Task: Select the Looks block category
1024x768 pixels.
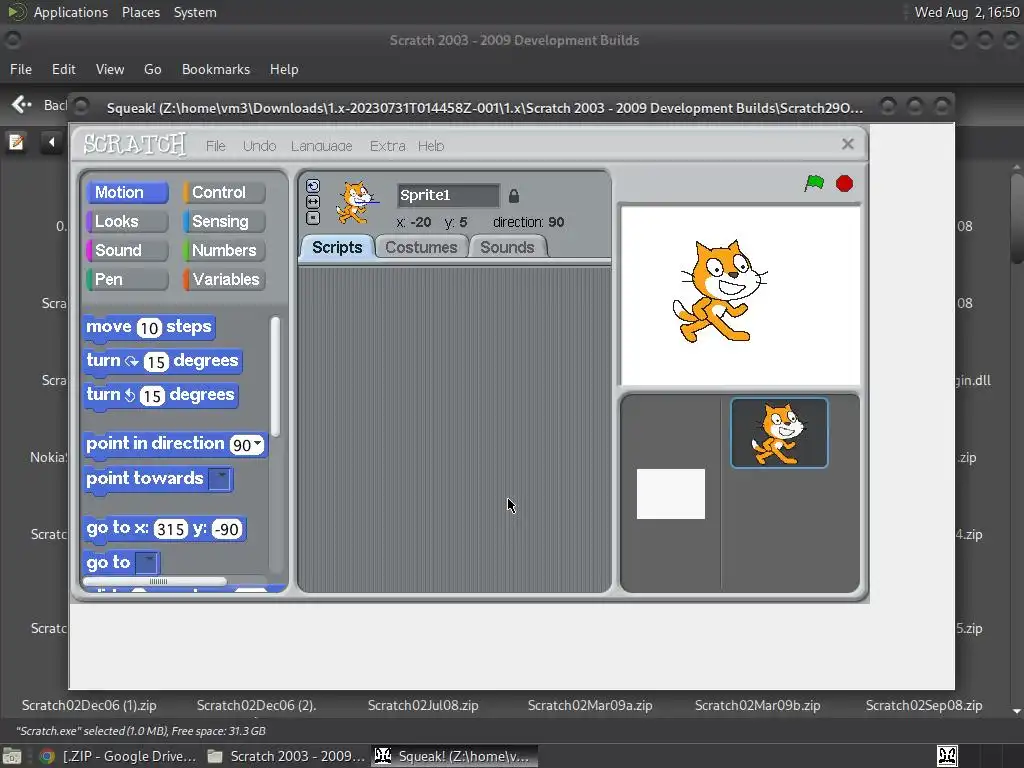Action: 127,221
